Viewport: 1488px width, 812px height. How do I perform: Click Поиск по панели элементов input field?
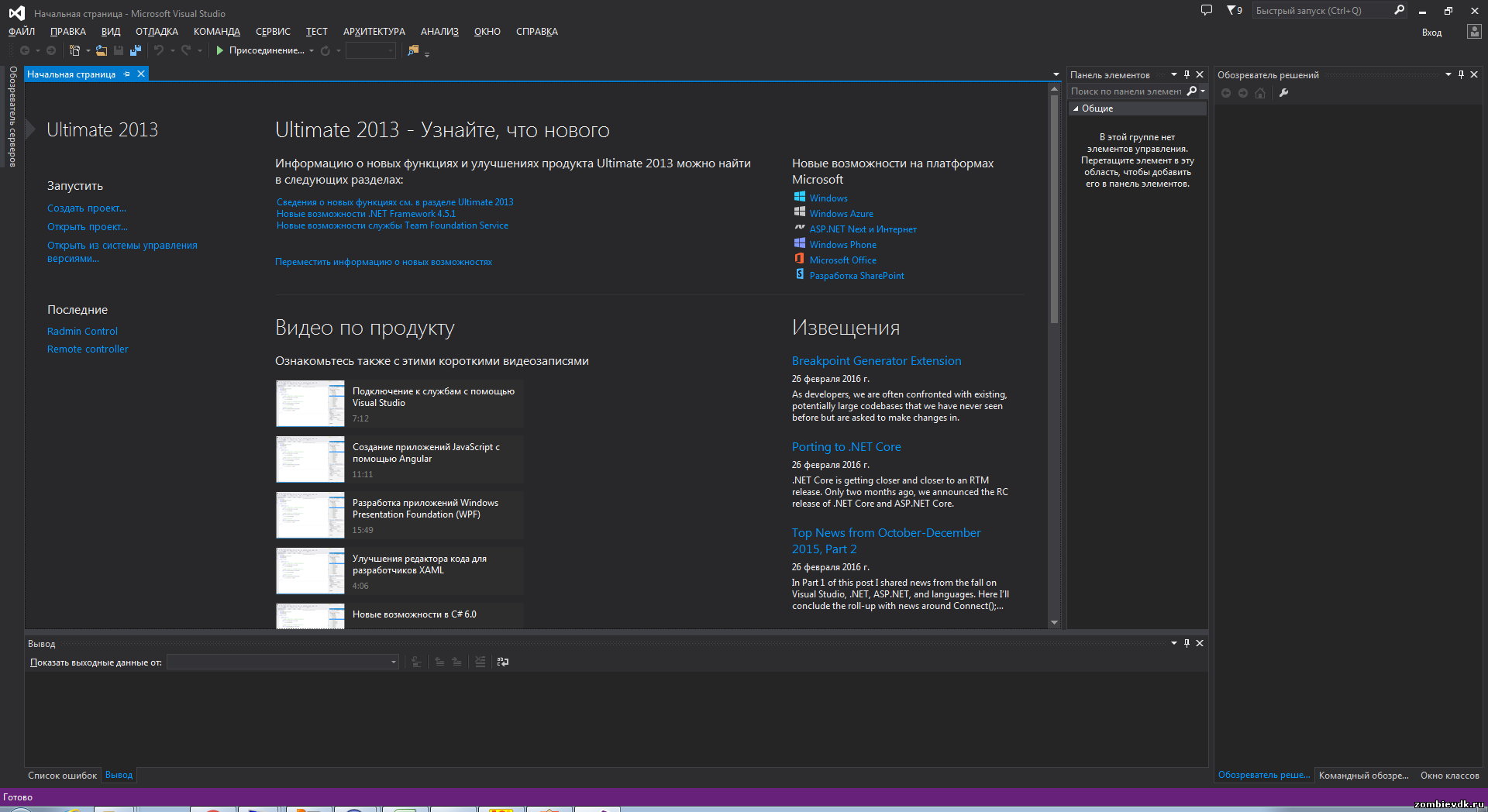1126,91
